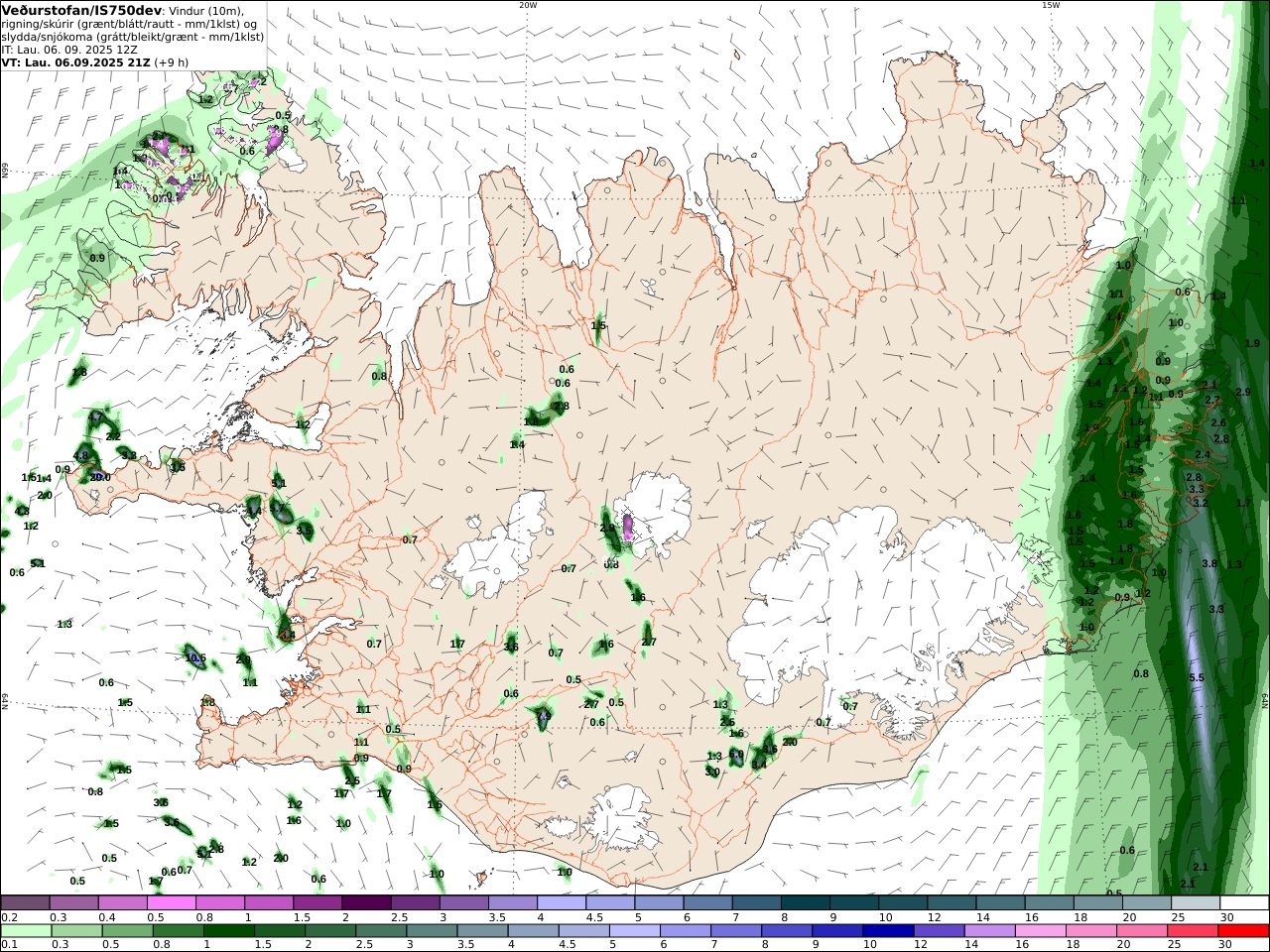Select the snow legend swatch starting at 0.3

tap(74, 903)
